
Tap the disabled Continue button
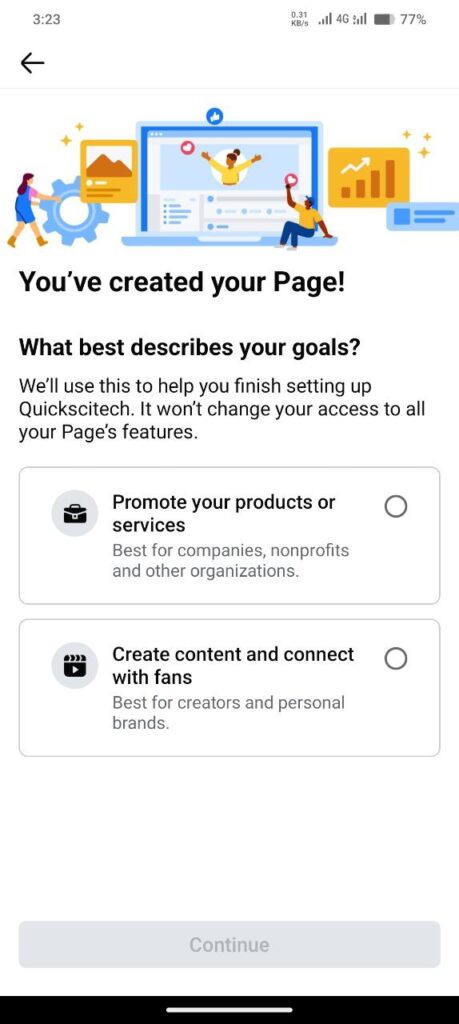pos(229,944)
